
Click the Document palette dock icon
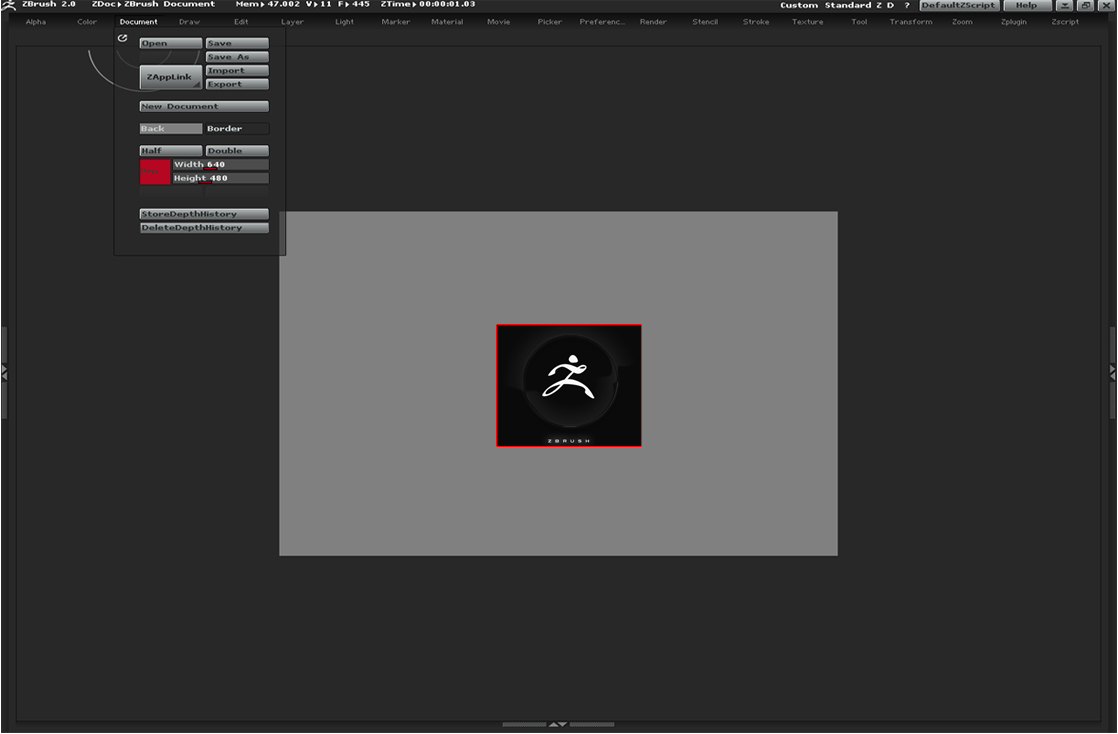coord(123,38)
